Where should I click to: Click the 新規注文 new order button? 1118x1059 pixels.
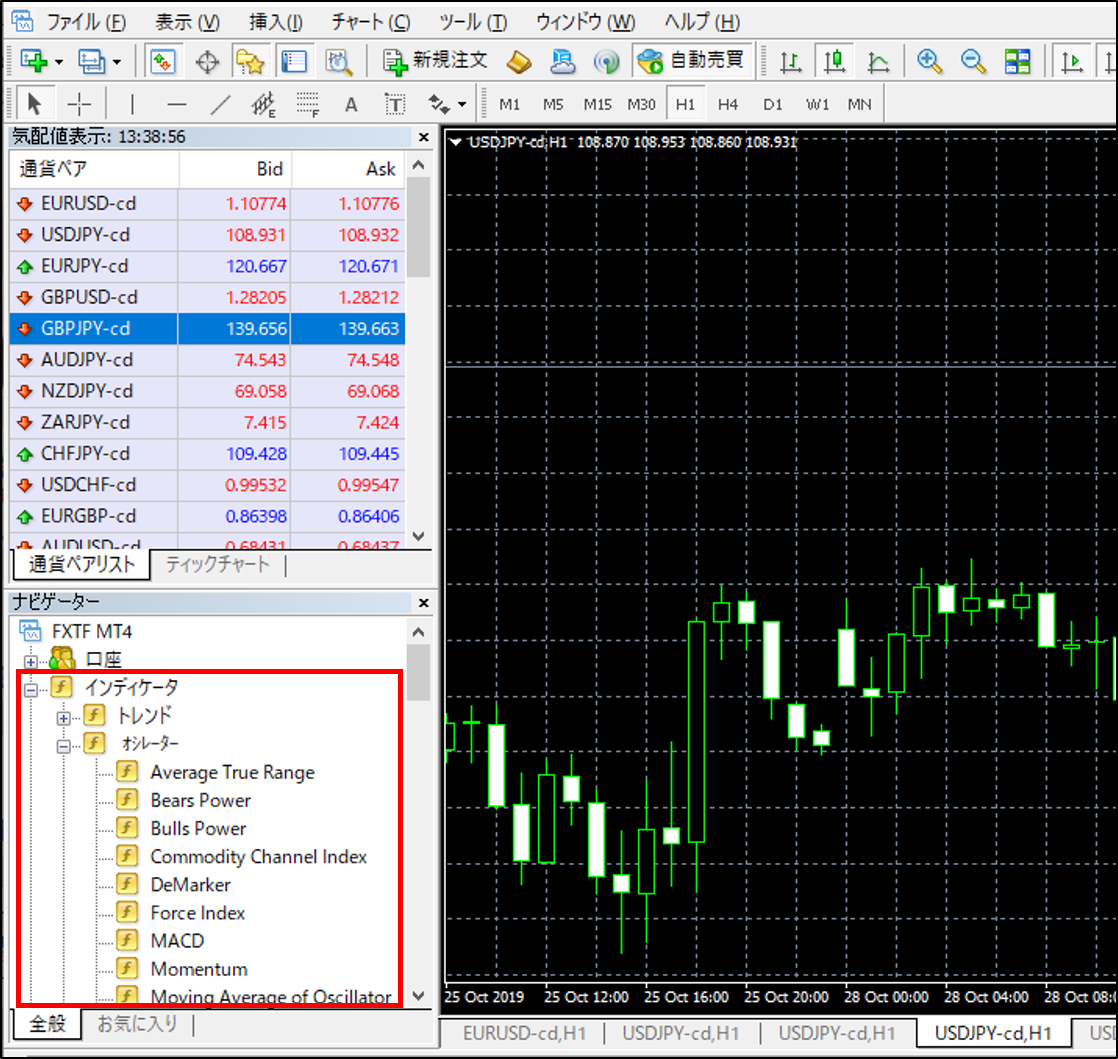point(435,61)
